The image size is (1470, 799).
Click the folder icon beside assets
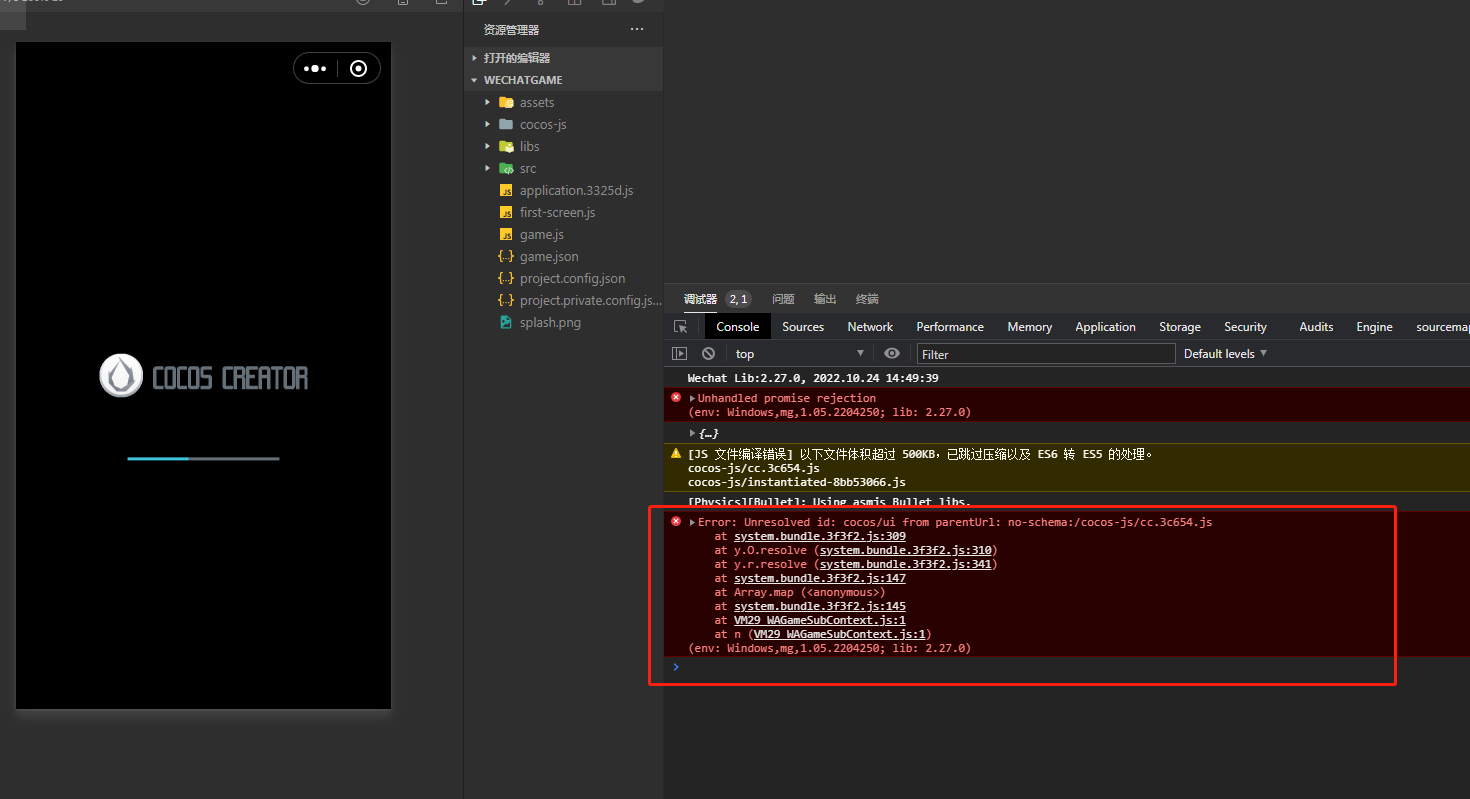coord(506,102)
